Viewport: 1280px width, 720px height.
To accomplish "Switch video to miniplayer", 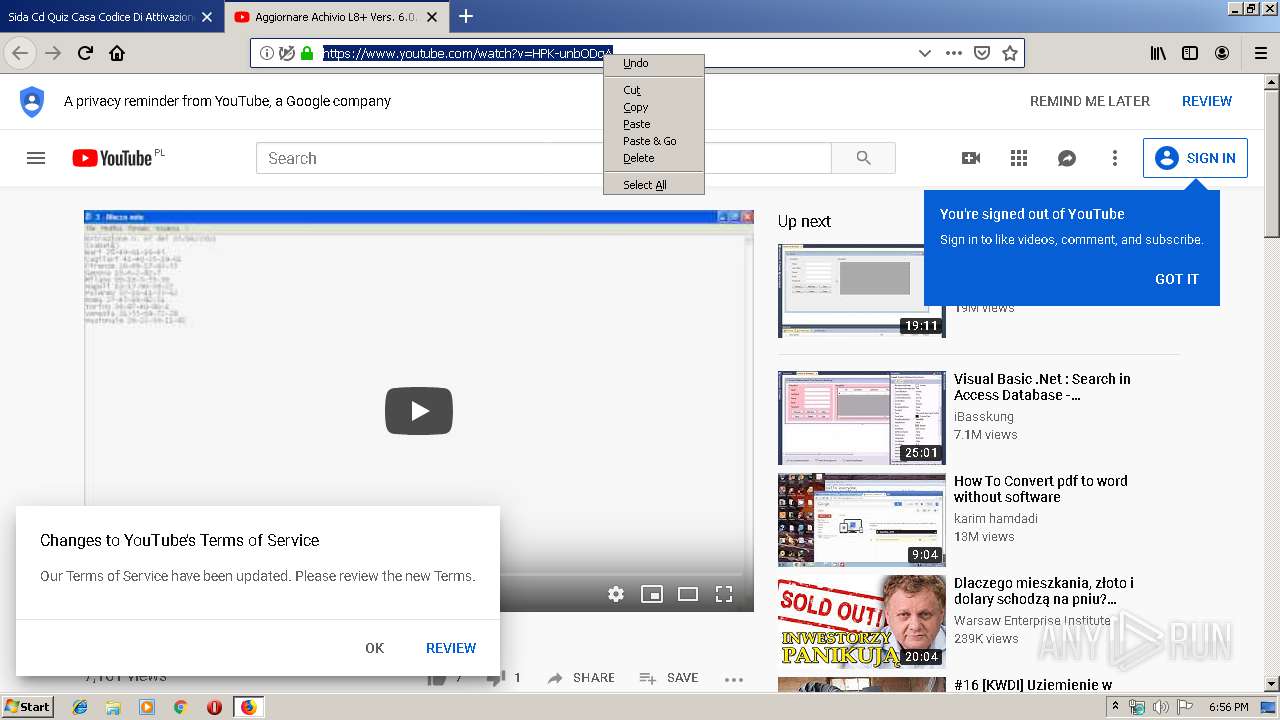I will coord(652,594).
